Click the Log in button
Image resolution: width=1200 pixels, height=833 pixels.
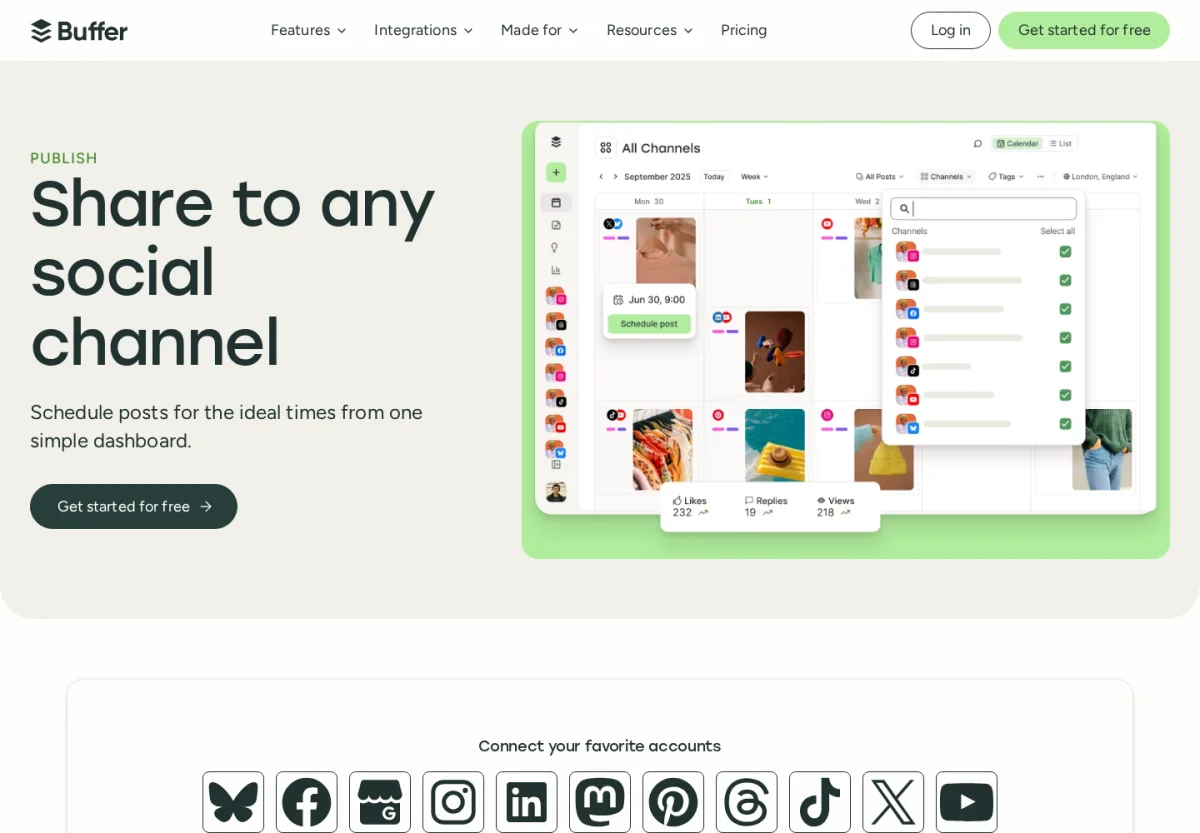coord(950,30)
